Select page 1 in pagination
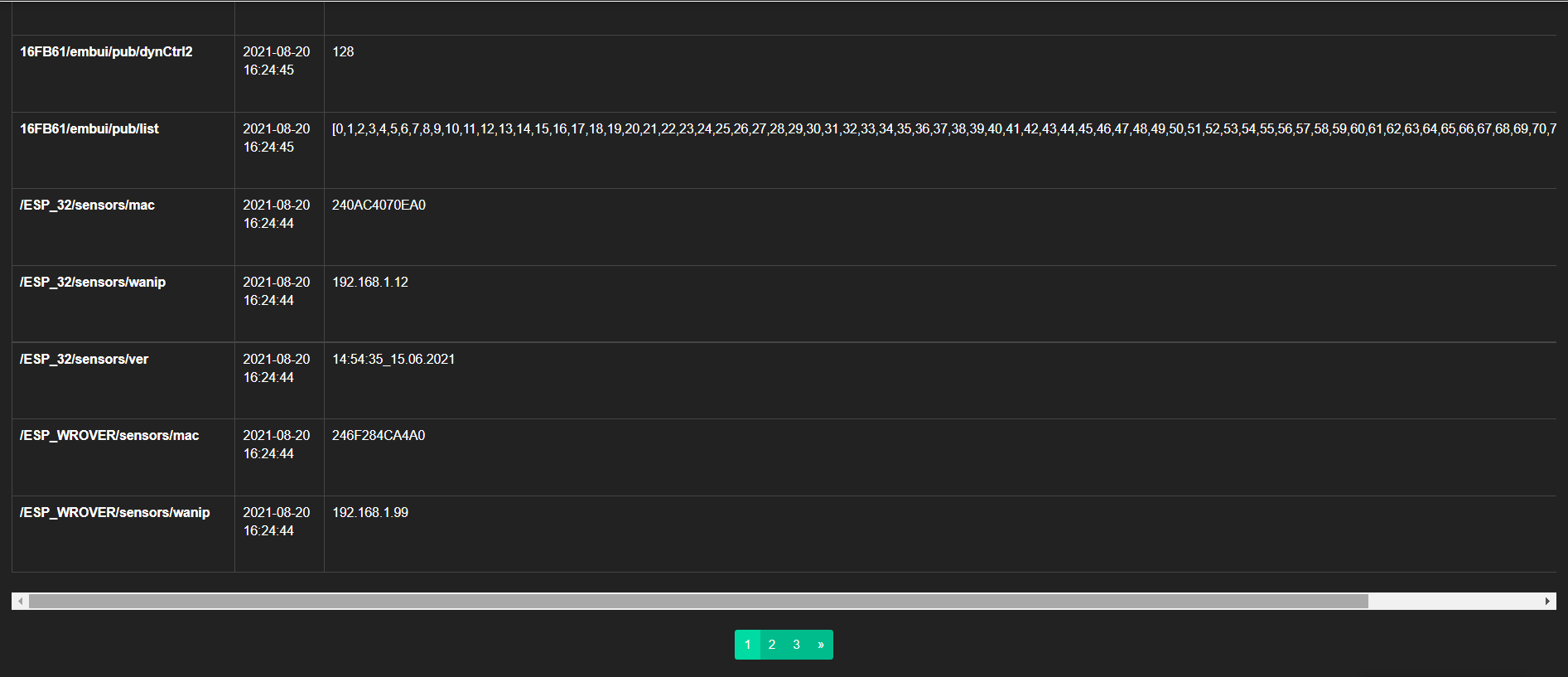 [747, 645]
